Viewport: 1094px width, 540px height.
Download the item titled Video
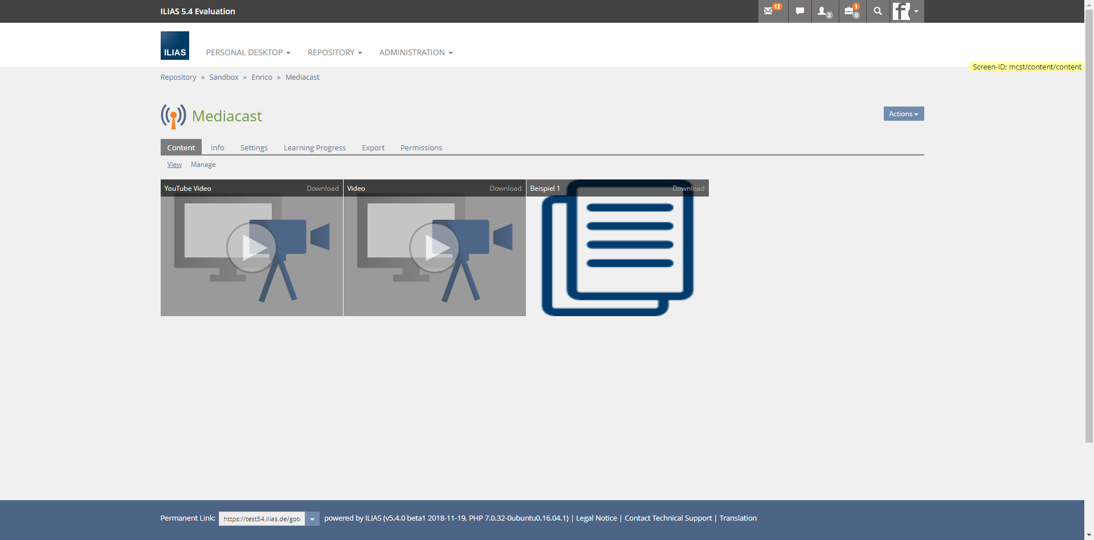(505, 188)
